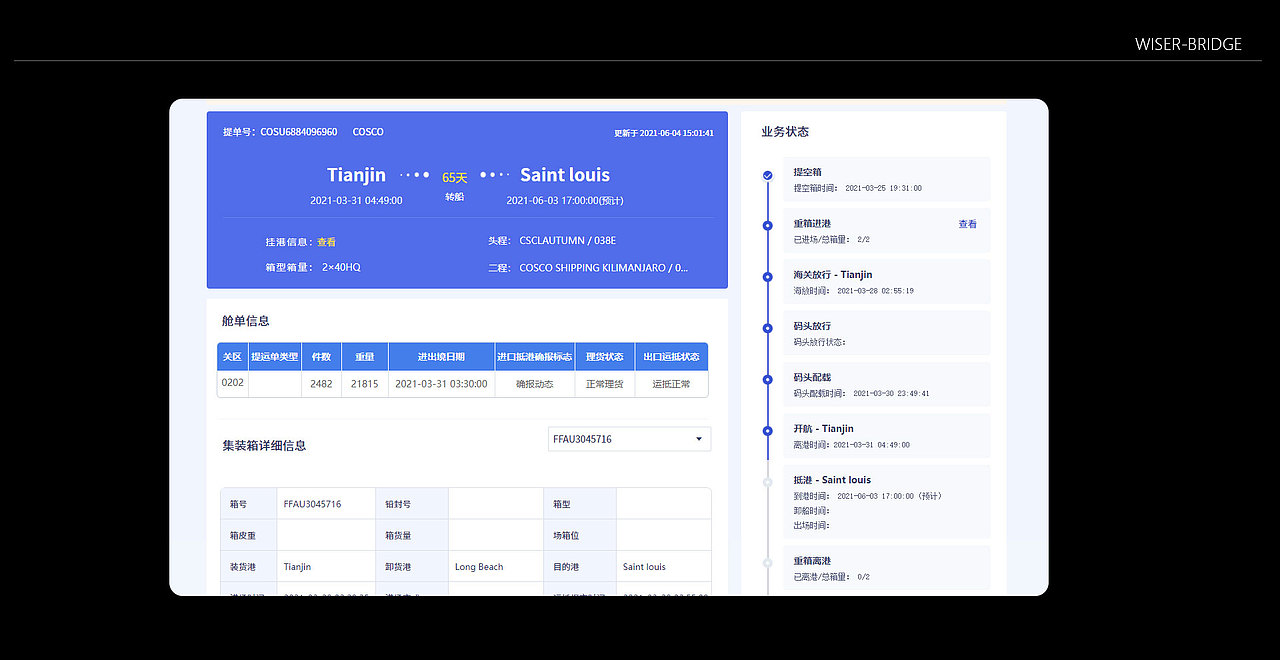Click the 提运单类型 column header
Screen dimensions: 1280x660
click(274, 357)
